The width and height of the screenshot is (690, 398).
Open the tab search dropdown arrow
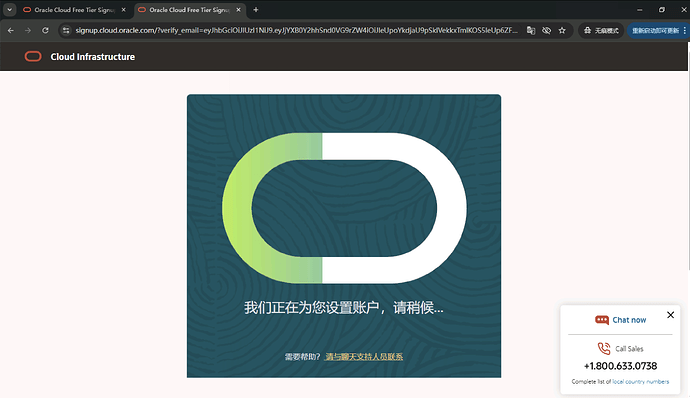click(x=9, y=10)
